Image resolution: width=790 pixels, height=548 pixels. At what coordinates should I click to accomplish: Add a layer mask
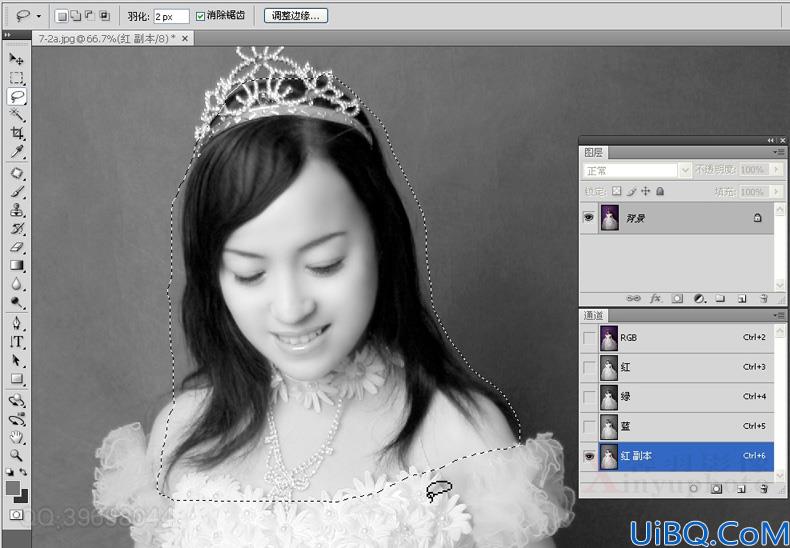point(678,299)
